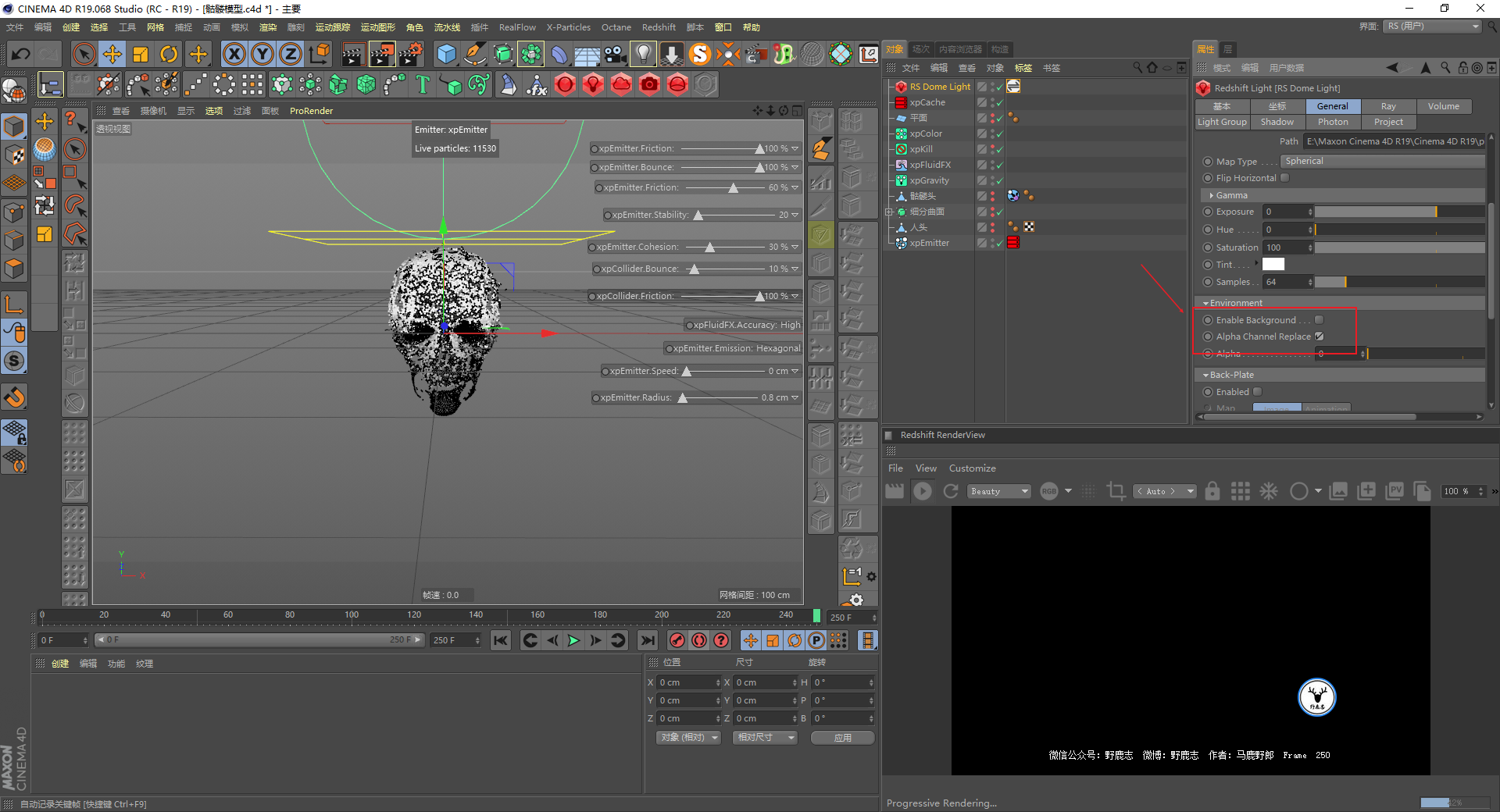
Task: Add a Light object from toolbar
Action: coord(643,54)
